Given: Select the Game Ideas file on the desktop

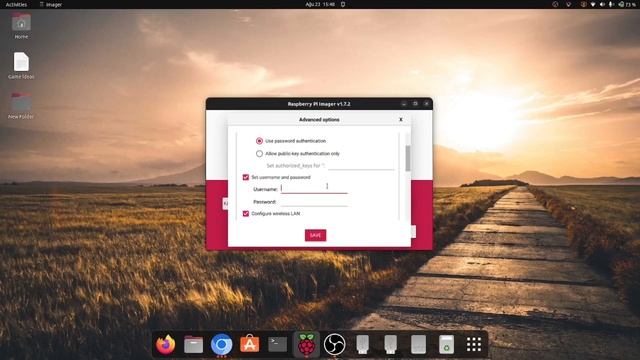Looking at the screenshot, I should coord(21,65).
